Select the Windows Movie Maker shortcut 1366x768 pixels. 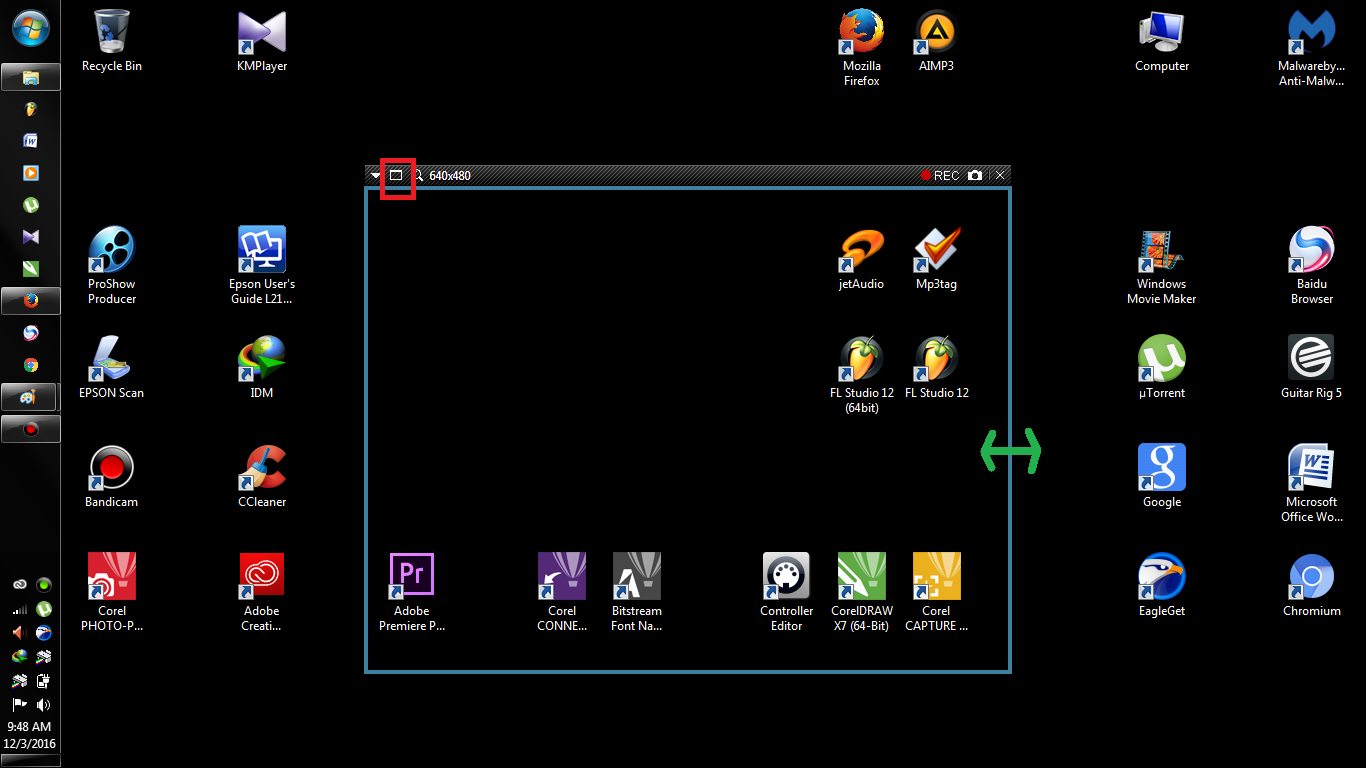pos(1162,266)
